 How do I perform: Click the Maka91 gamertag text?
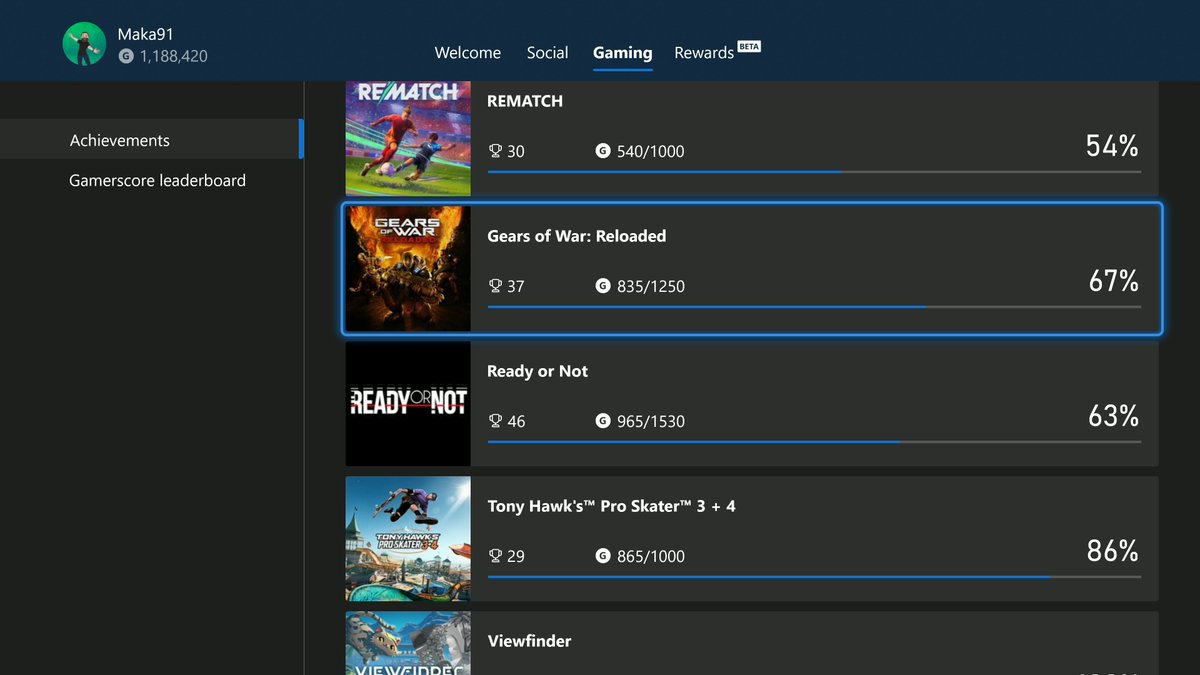pos(146,34)
